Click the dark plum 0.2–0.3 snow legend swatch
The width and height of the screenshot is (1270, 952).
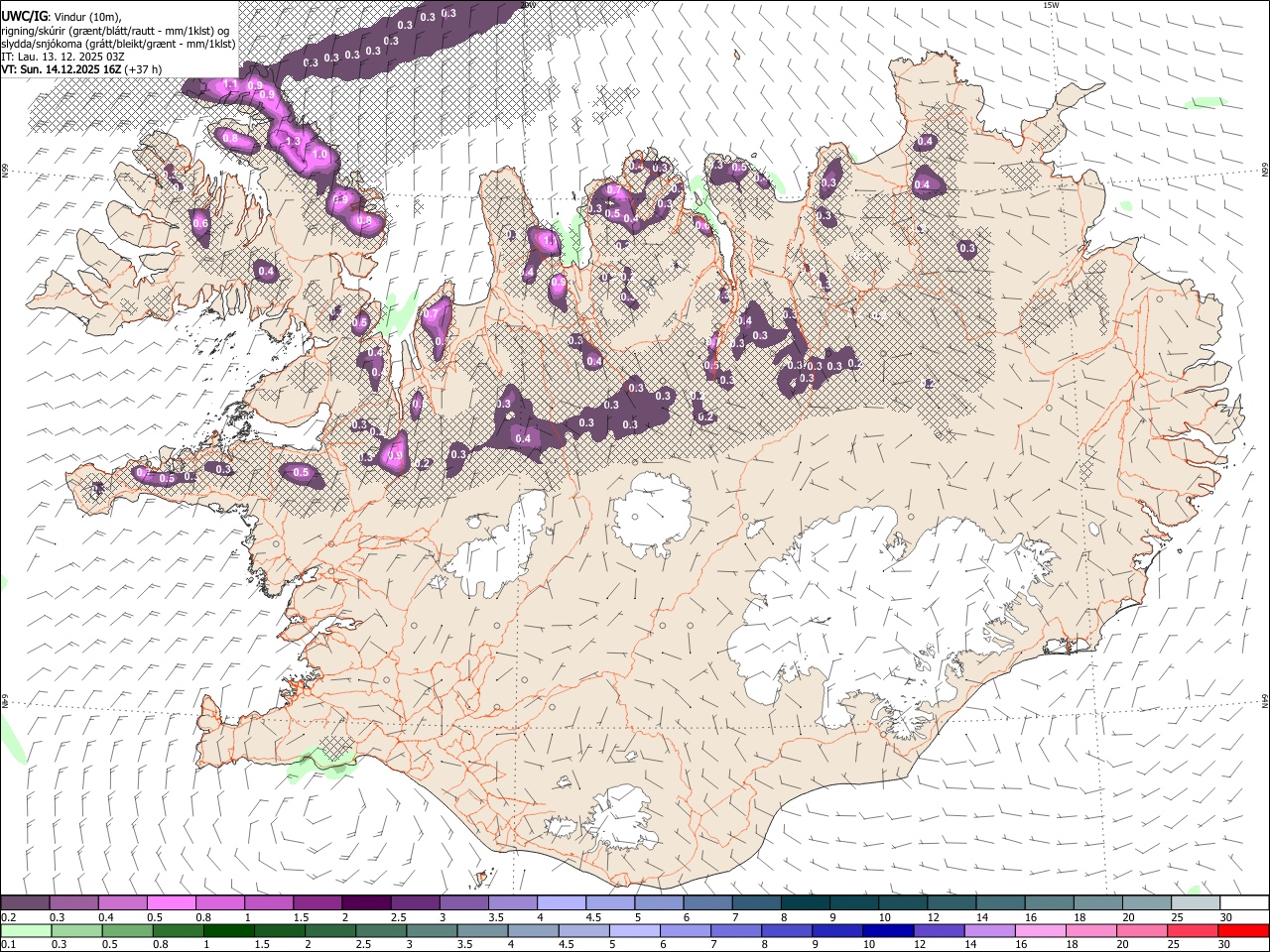coord(25,903)
